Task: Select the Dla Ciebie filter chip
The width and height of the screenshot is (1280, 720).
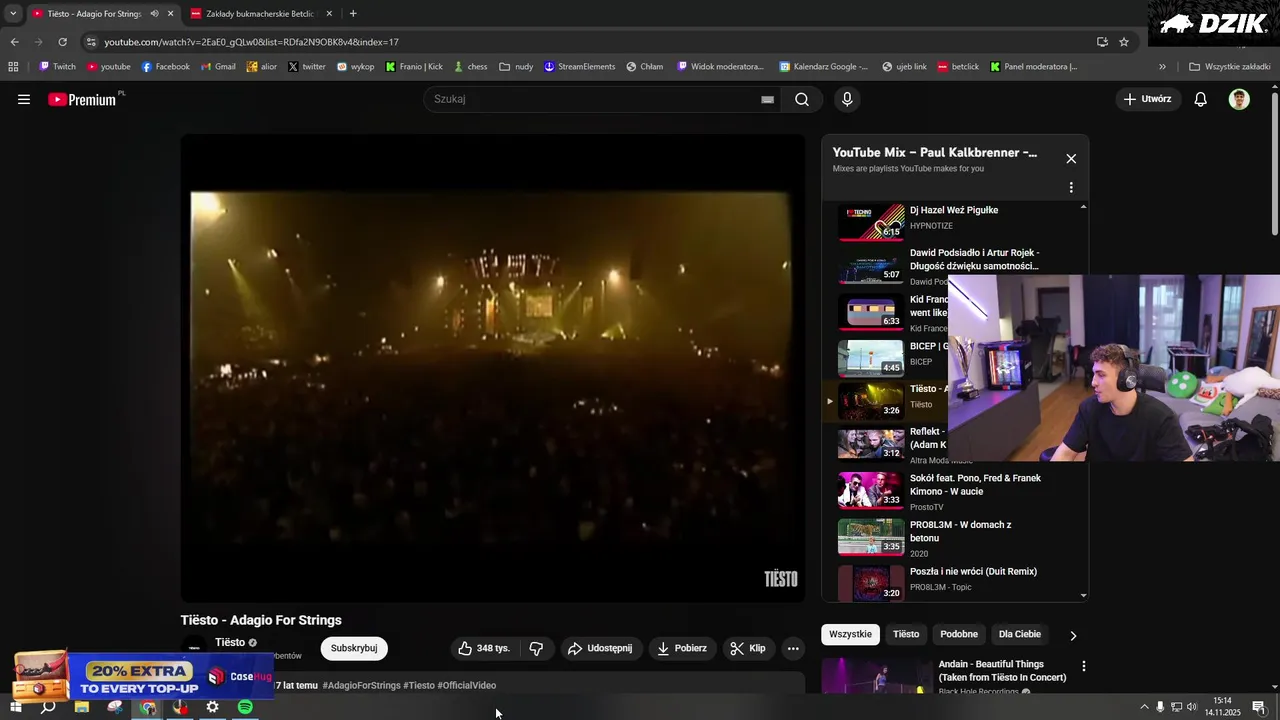Action: 1020,634
